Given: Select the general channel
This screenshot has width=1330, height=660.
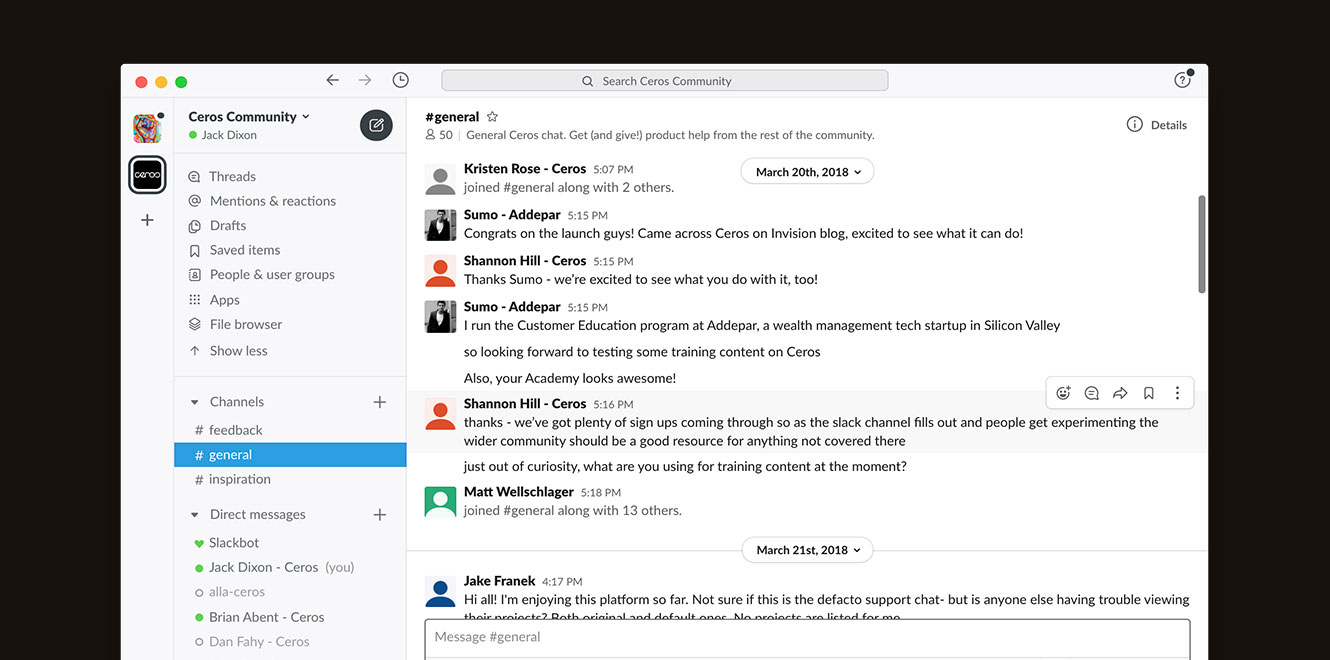Looking at the screenshot, I should [290, 455].
